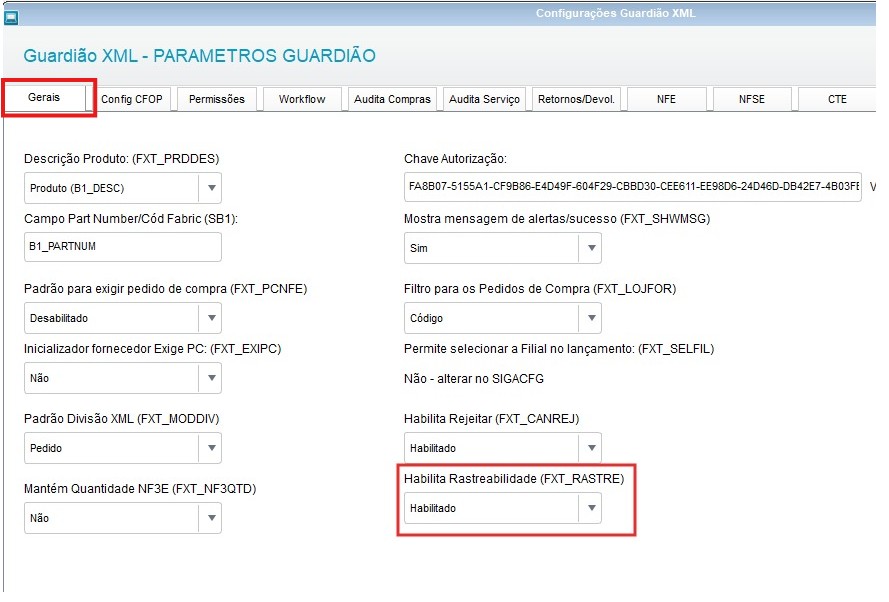
Task: Open the Padrão para exigir pedido de compra dropdown
Action: tap(122, 318)
